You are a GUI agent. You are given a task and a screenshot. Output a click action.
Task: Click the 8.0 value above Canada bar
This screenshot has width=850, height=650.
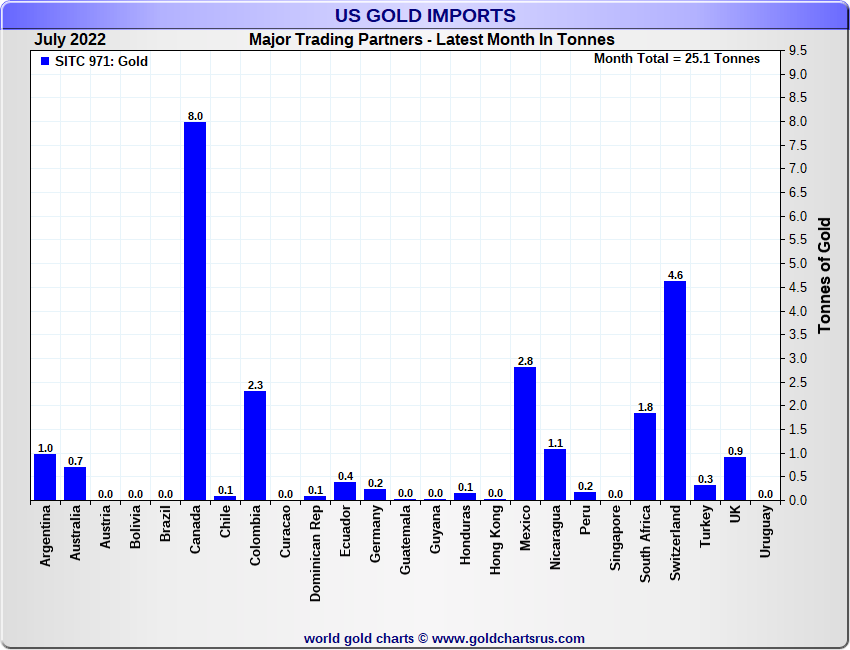[195, 116]
